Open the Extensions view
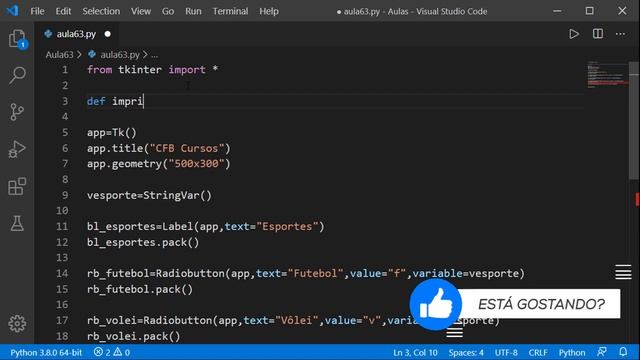 point(17,186)
